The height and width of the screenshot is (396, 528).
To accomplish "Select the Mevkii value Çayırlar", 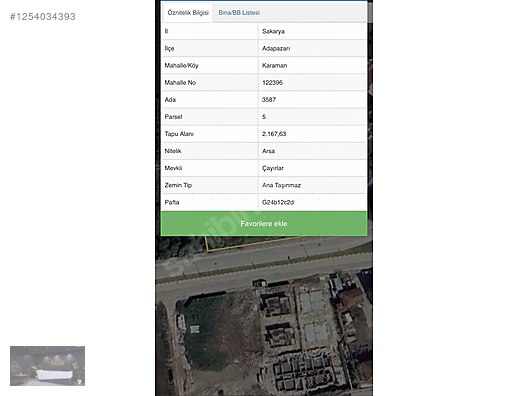I will coord(273,168).
